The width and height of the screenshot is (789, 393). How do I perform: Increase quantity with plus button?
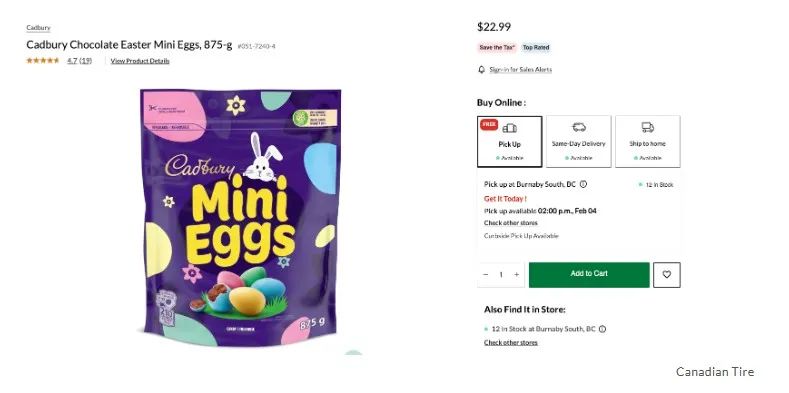click(x=516, y=274)
